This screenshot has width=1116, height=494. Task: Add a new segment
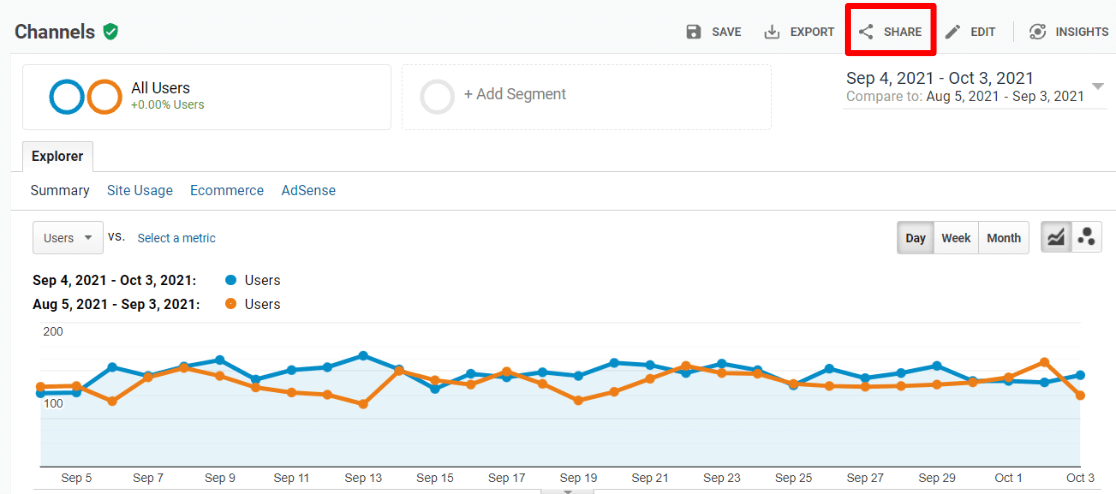[586, 97]
